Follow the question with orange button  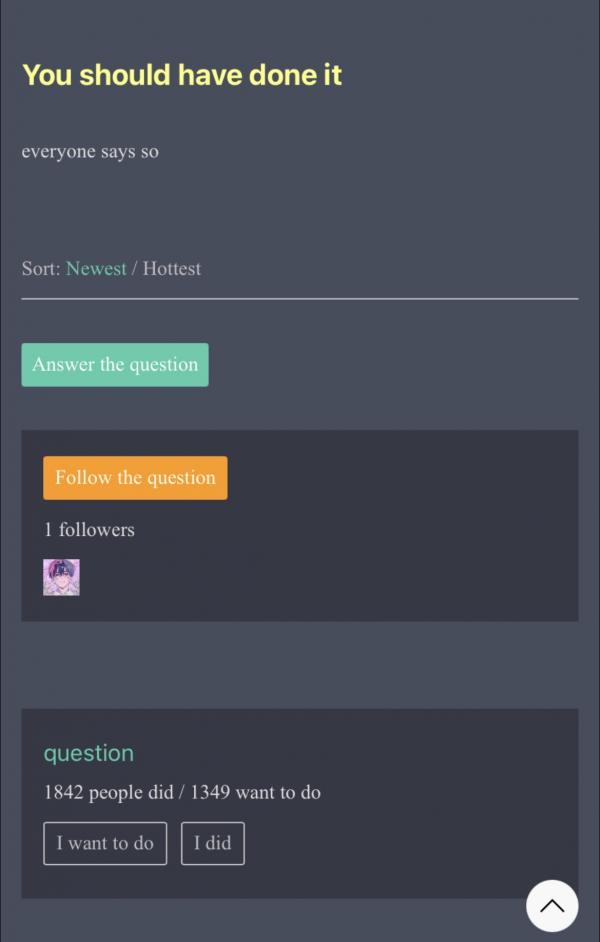[135, 478]
